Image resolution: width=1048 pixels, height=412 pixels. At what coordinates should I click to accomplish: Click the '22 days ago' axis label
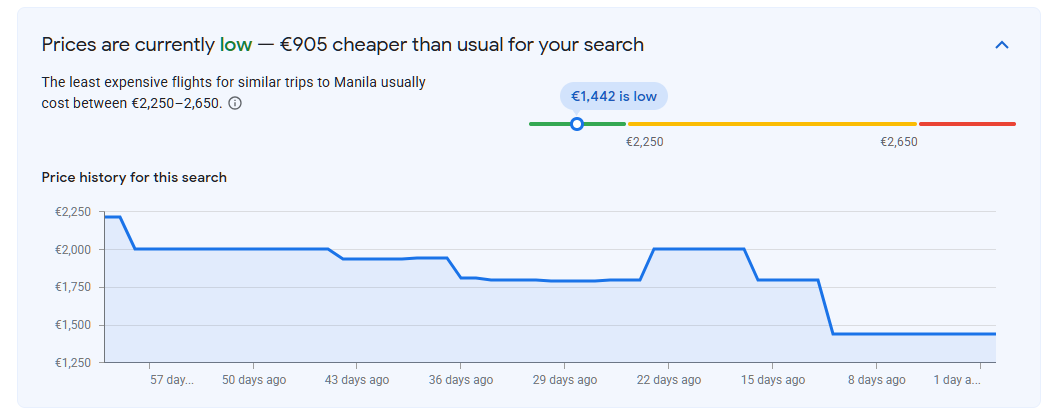tap(669, 380)
